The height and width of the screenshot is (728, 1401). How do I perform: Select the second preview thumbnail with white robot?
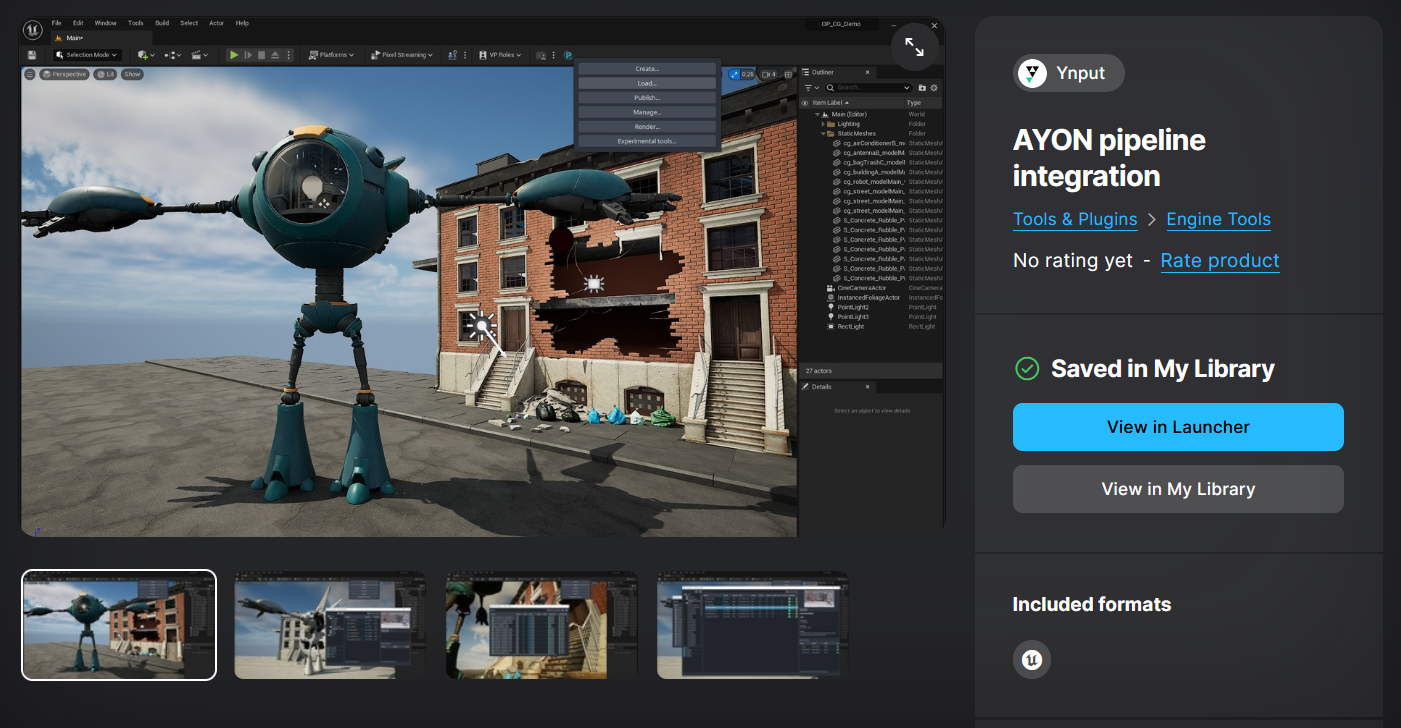330,625
